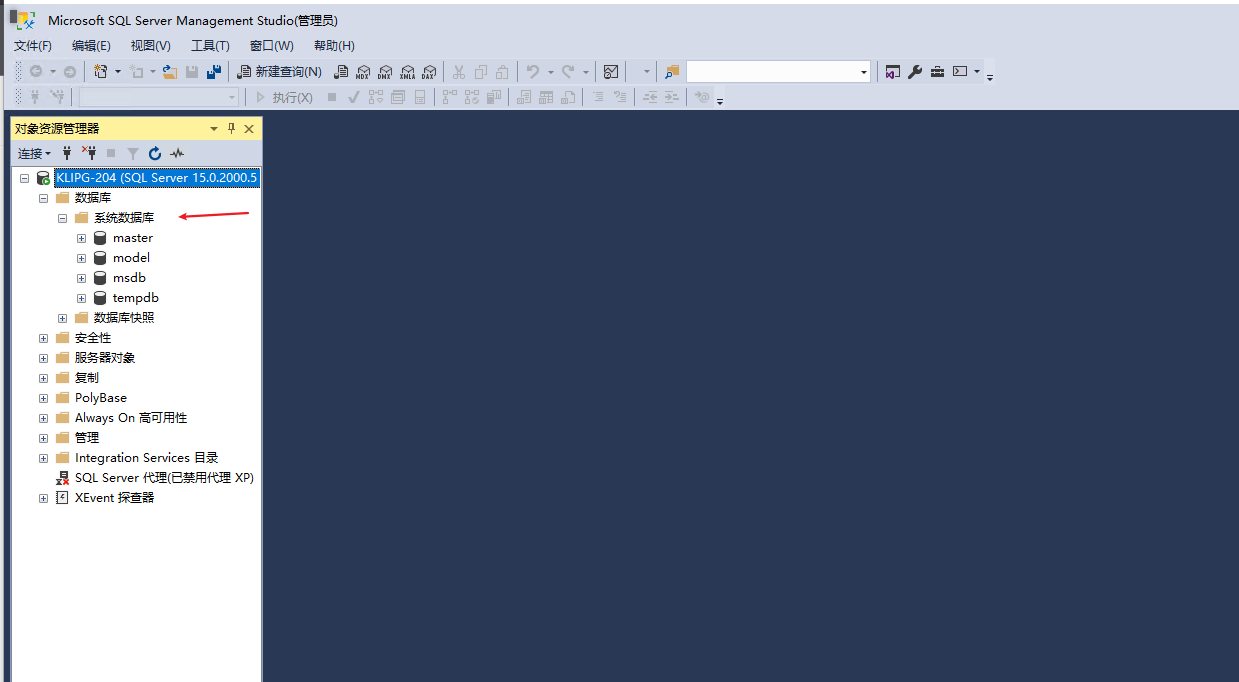The width and height of the screenshot is (1239, 682).
Task: Click the New Project icon
Action: pos(100,72)
